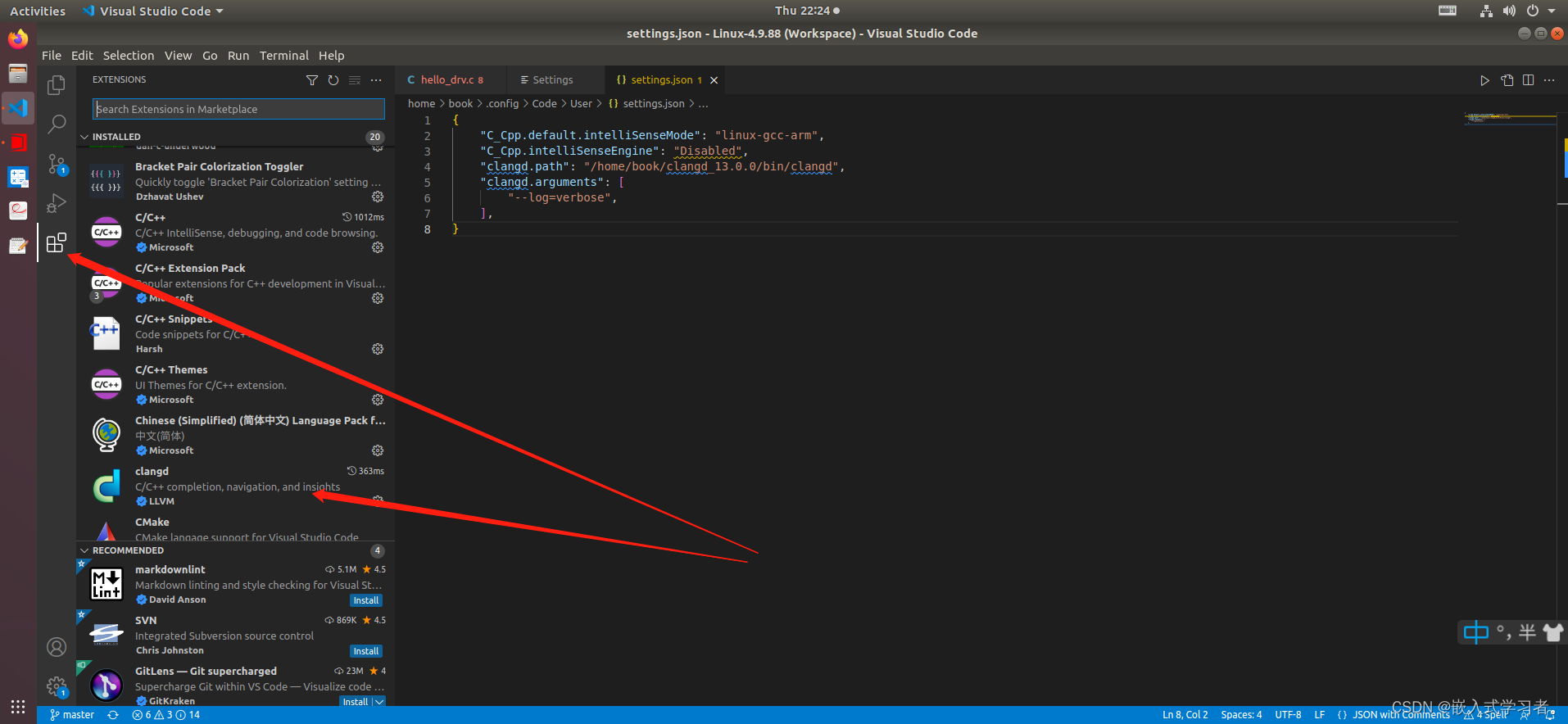Open gear settings for C/C++ extension
The image size is (1568, 724).
tap(378, 247)
